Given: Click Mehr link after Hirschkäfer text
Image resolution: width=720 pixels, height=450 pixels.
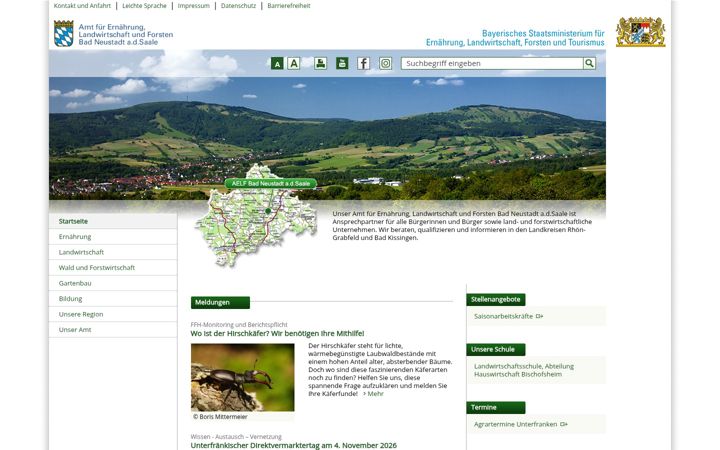Looking at the screenshot, I should [x=373, y=394].
